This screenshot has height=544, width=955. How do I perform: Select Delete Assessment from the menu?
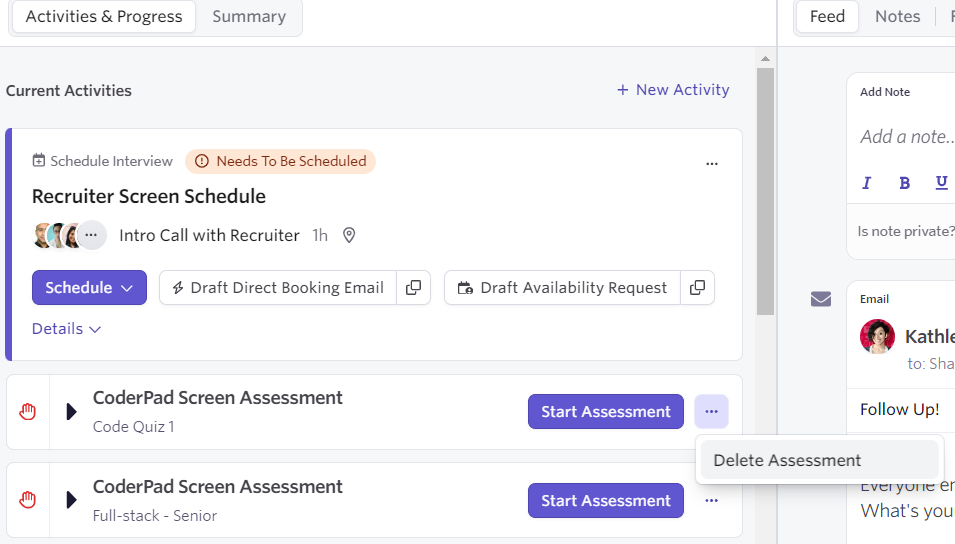787,460
